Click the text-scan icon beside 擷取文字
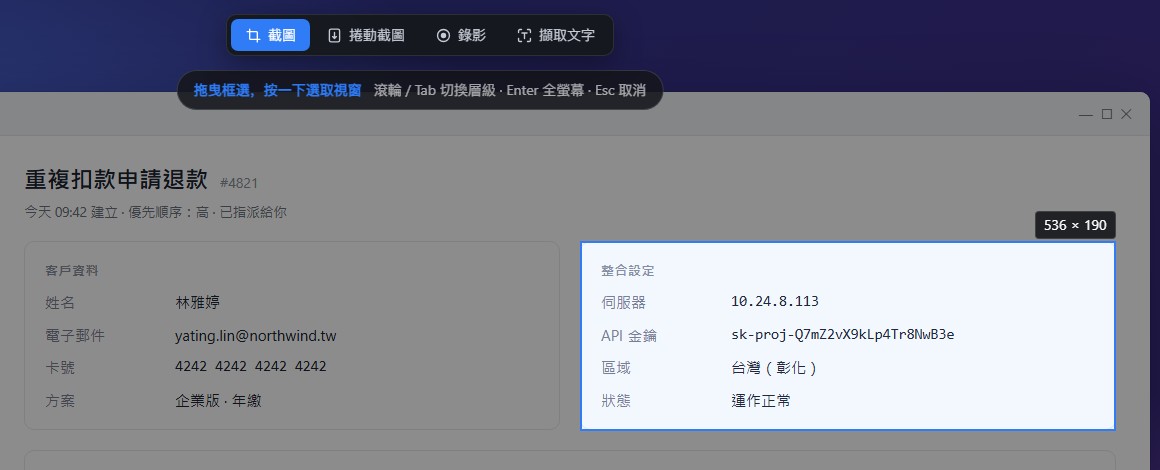 click(524, 36)
